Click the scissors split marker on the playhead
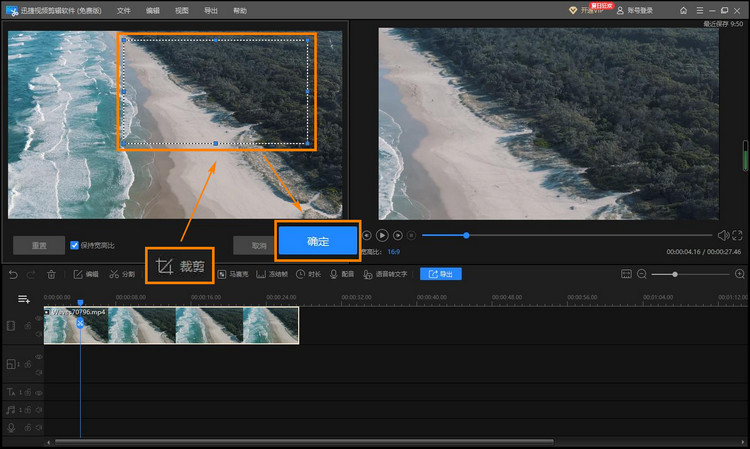This screenshot has height=449, width=750. (x=80, y=323)
